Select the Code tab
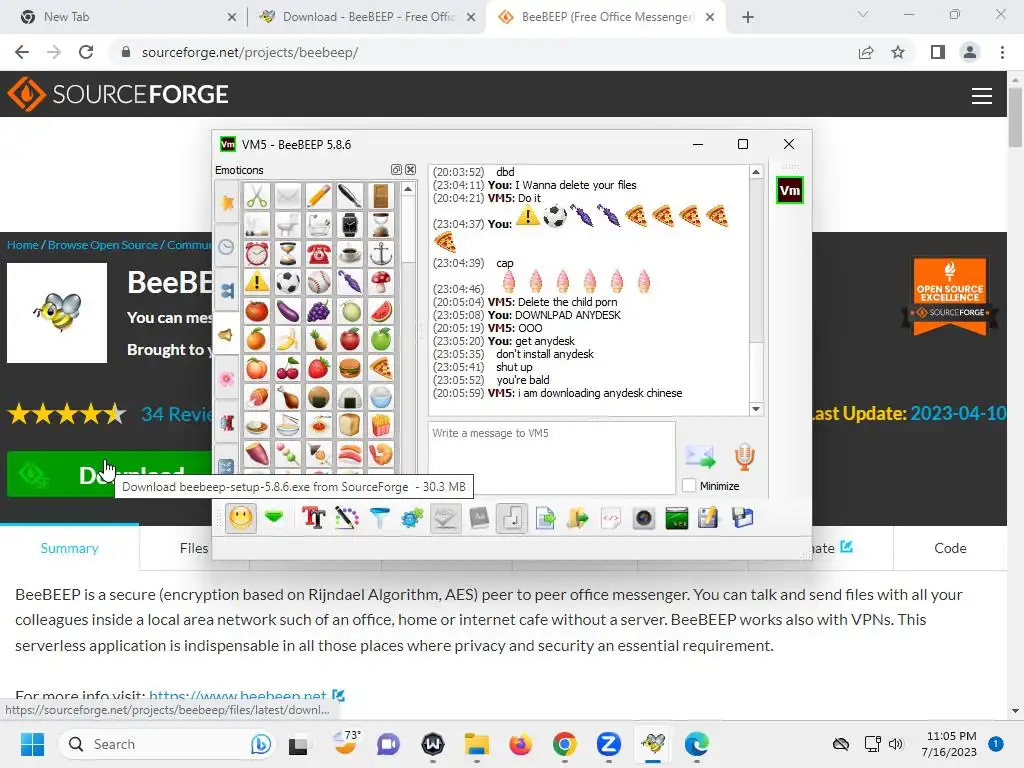Image resolution: width=1024 pixels, height=768 pixels. (950, 548)
